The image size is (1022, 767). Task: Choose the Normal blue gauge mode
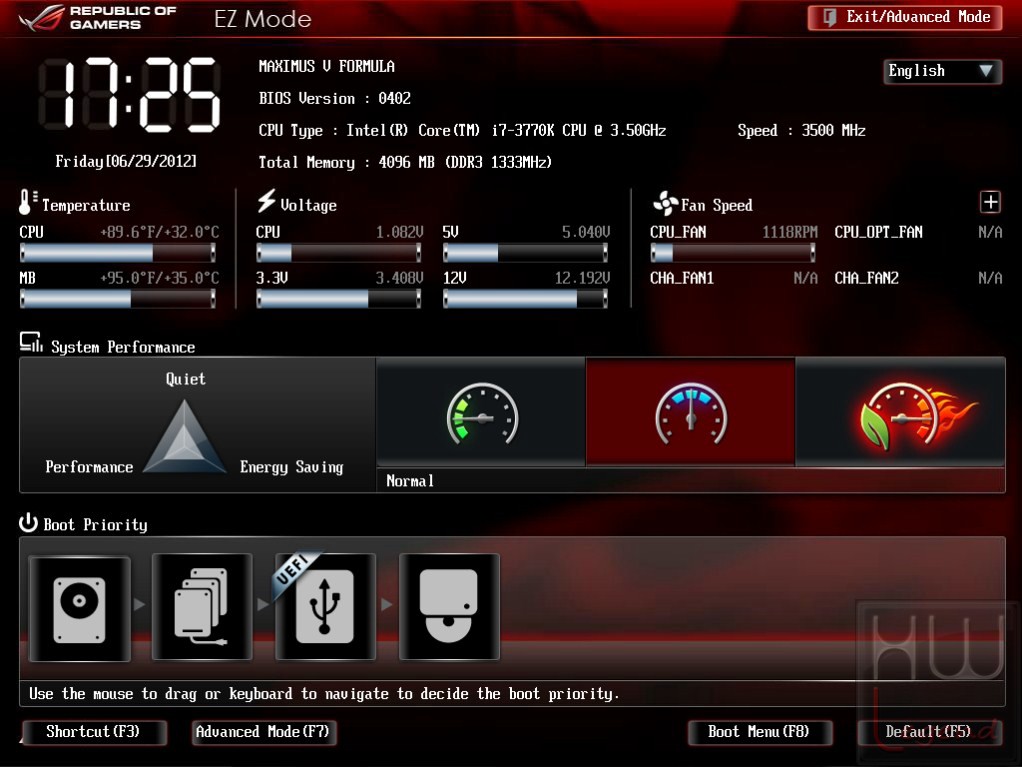(x=691, y=412)
